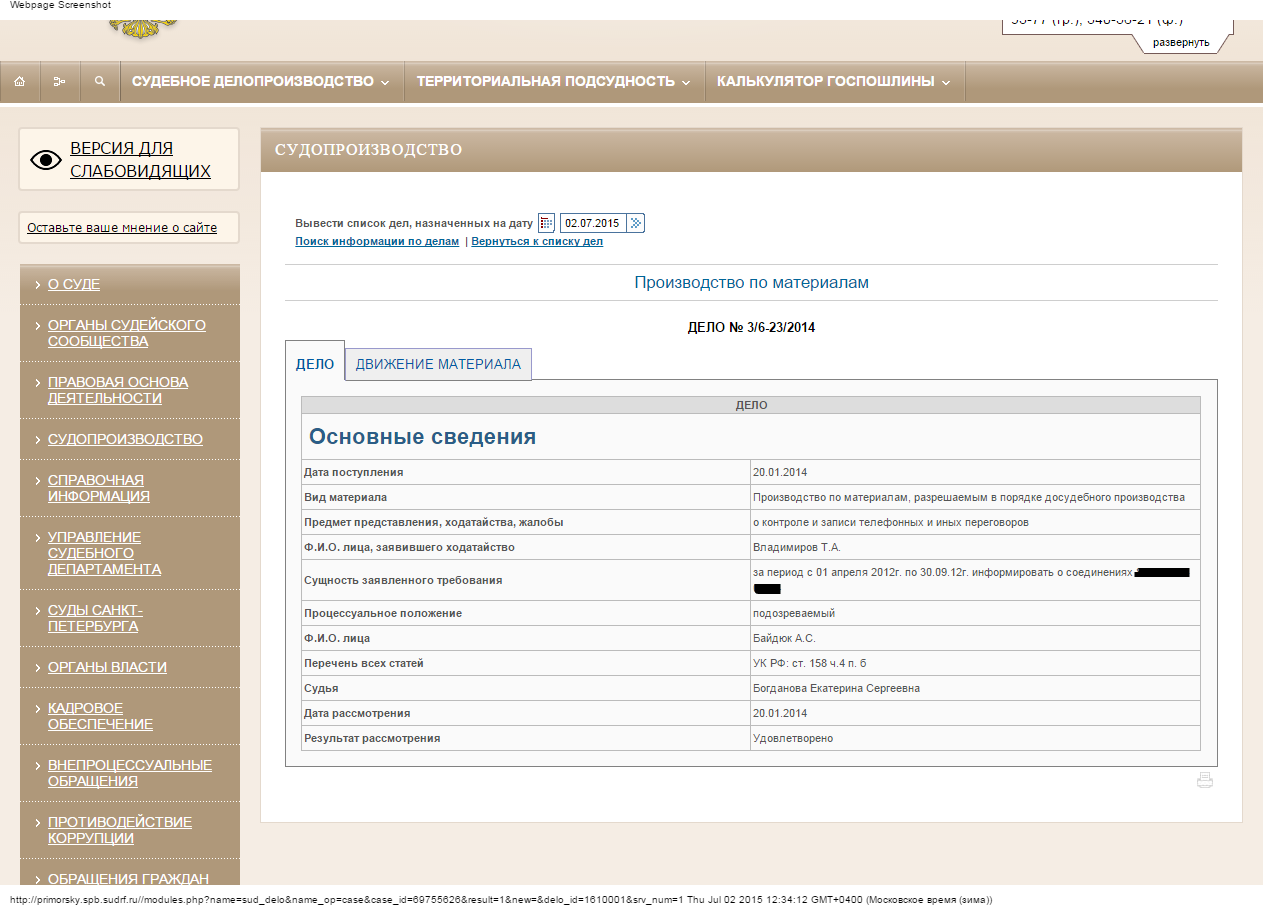Click result value Удовлетворено
Viewport: 1263px width, 905px height.
pyautogui.click(x=793, y=738)
